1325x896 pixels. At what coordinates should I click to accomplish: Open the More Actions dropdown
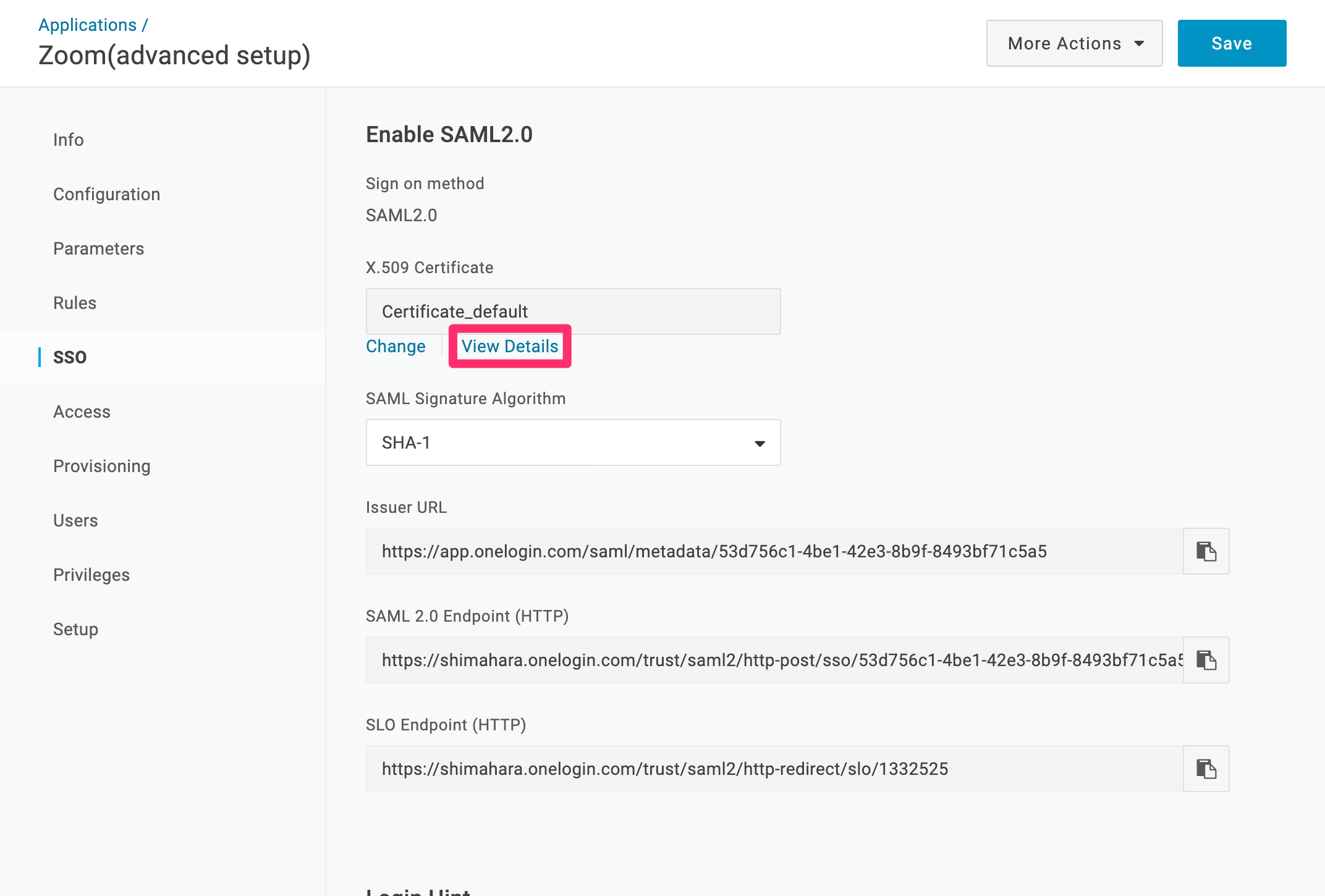tap(1074, 43)
